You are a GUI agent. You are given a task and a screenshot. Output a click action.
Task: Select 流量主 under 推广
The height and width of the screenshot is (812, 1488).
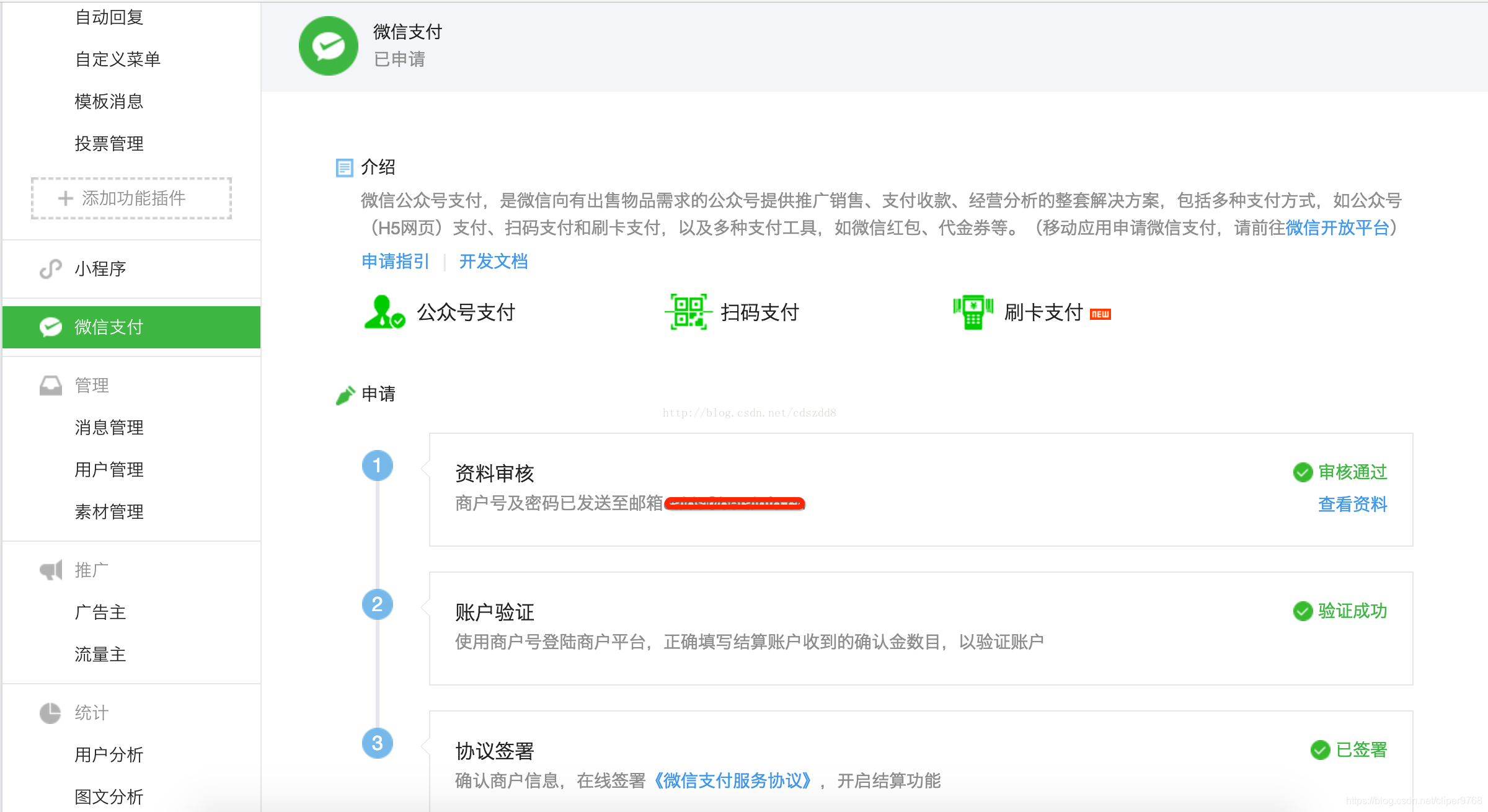(x=99, y=655)
